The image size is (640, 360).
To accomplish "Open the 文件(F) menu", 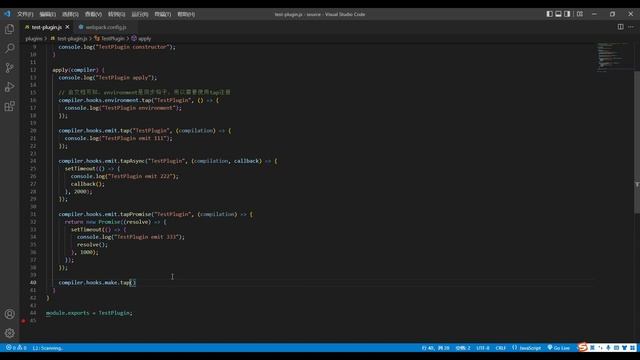I will click(25, 14).
